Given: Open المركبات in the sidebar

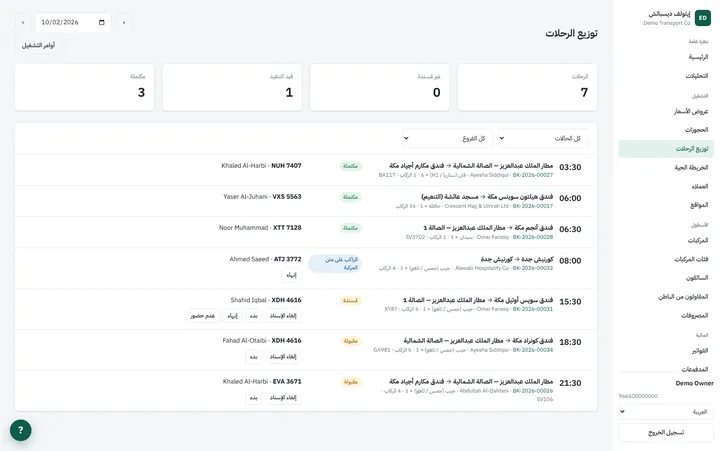Looking at the screenshot, I should pos(666,241).
